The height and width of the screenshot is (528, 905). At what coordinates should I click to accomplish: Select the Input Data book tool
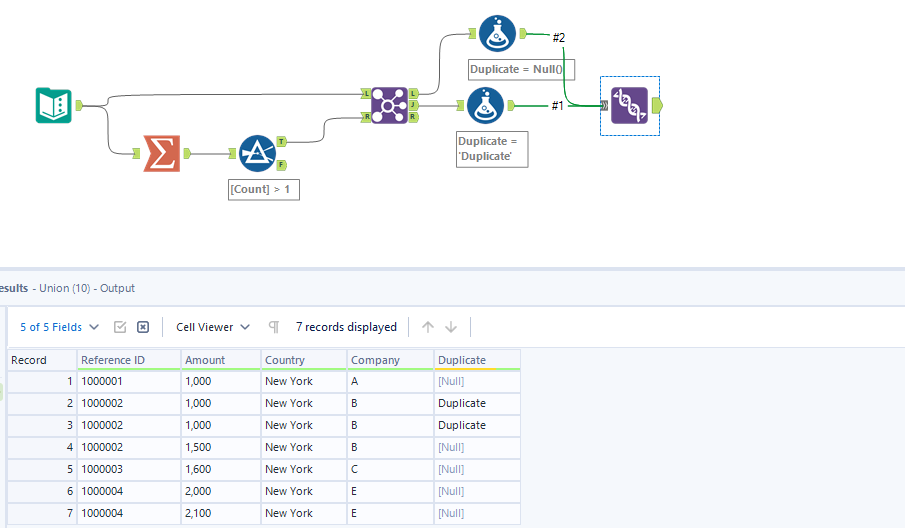pyautogui.click(x=54, y=106)
